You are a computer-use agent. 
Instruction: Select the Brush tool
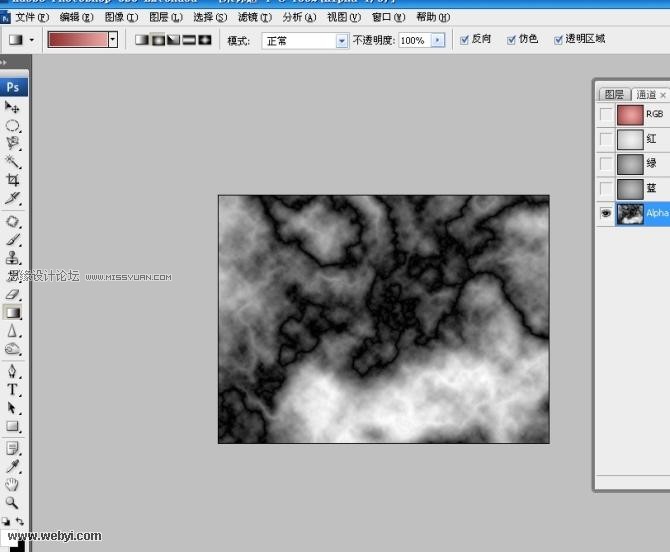tap(12, 240)
